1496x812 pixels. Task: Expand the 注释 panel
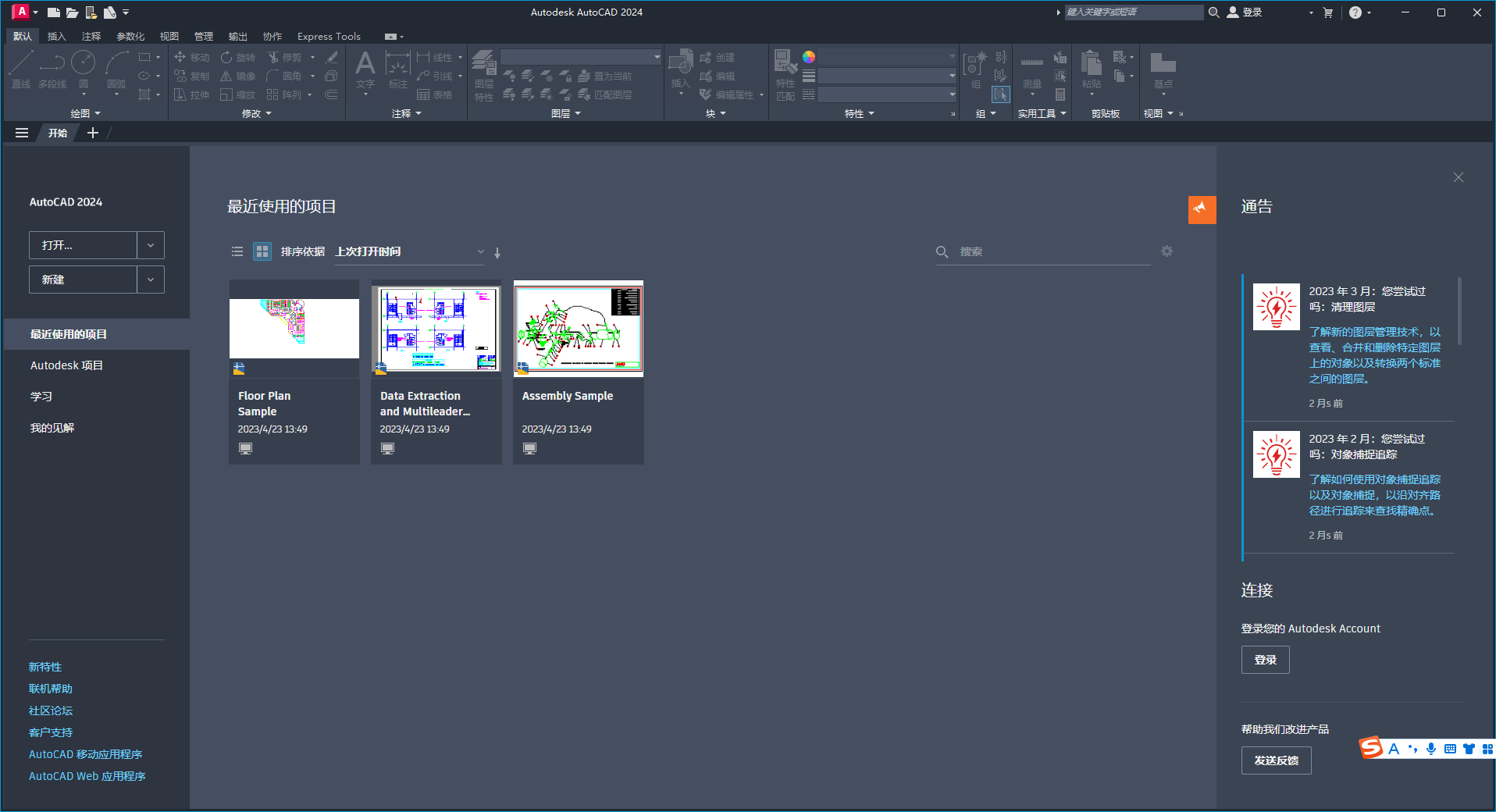407,113
